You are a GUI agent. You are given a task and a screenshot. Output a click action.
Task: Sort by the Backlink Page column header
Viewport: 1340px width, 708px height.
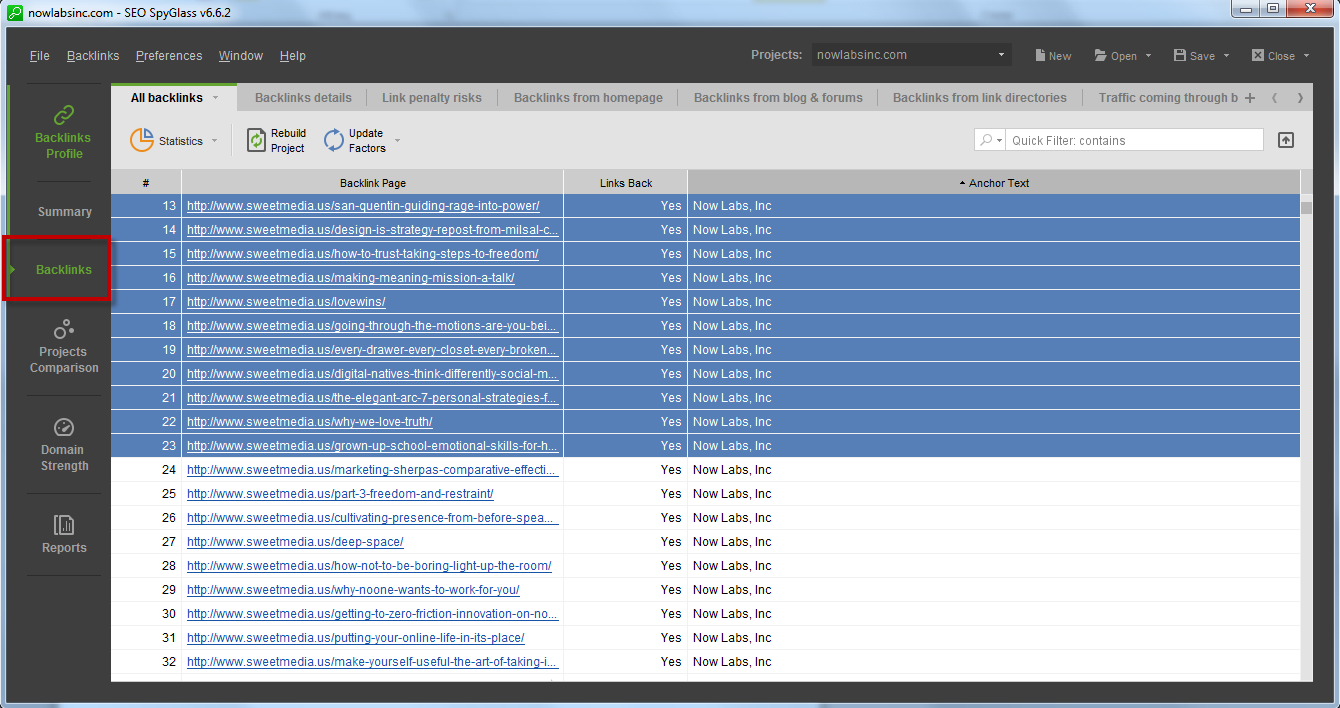pyautogui.click(x=373, y=183)
